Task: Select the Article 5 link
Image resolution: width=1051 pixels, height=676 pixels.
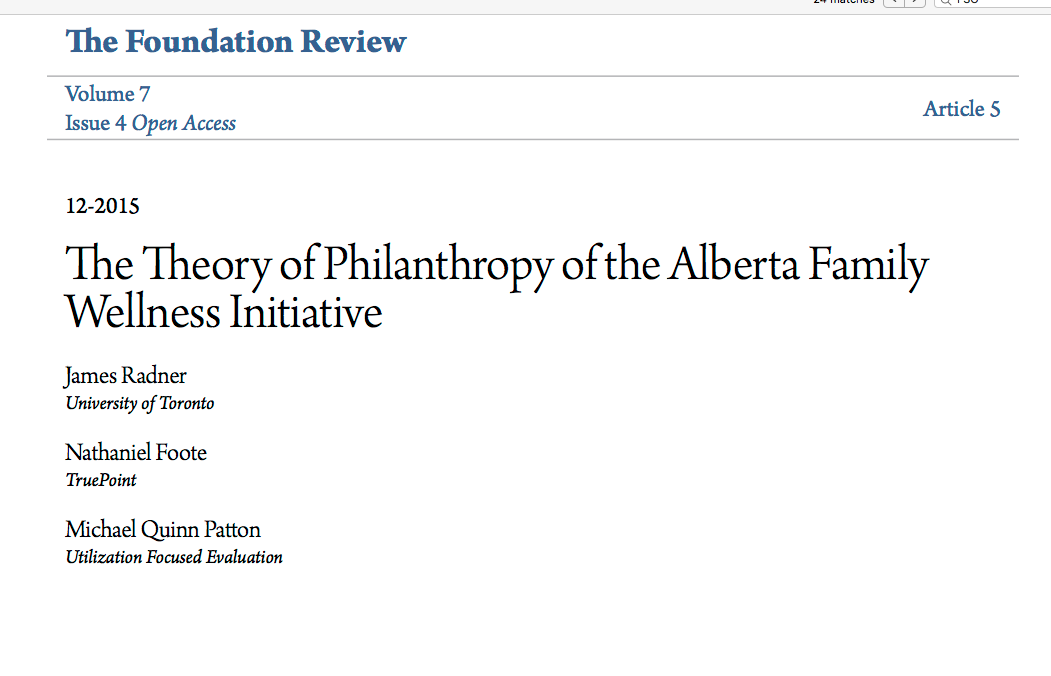Action: coord(961,109)
